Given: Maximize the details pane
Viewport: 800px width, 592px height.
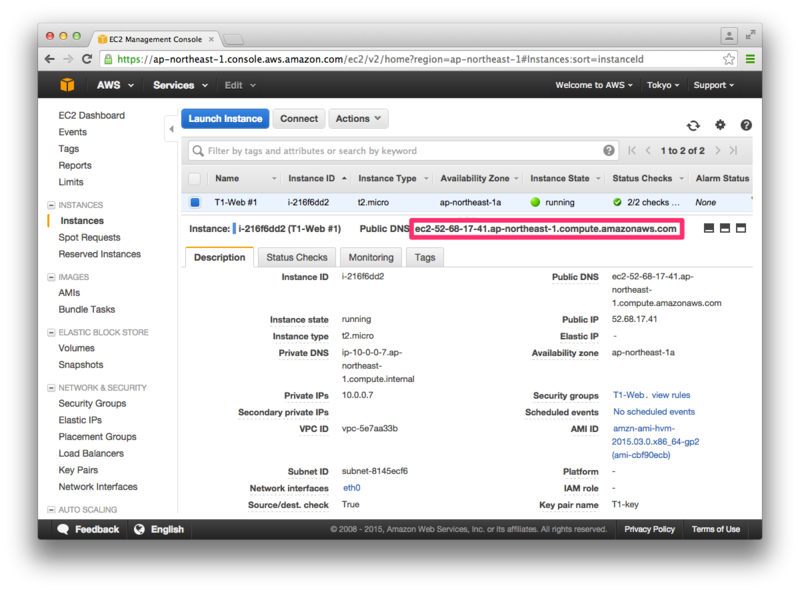Looking at the screenshot, I should point(741,228).
